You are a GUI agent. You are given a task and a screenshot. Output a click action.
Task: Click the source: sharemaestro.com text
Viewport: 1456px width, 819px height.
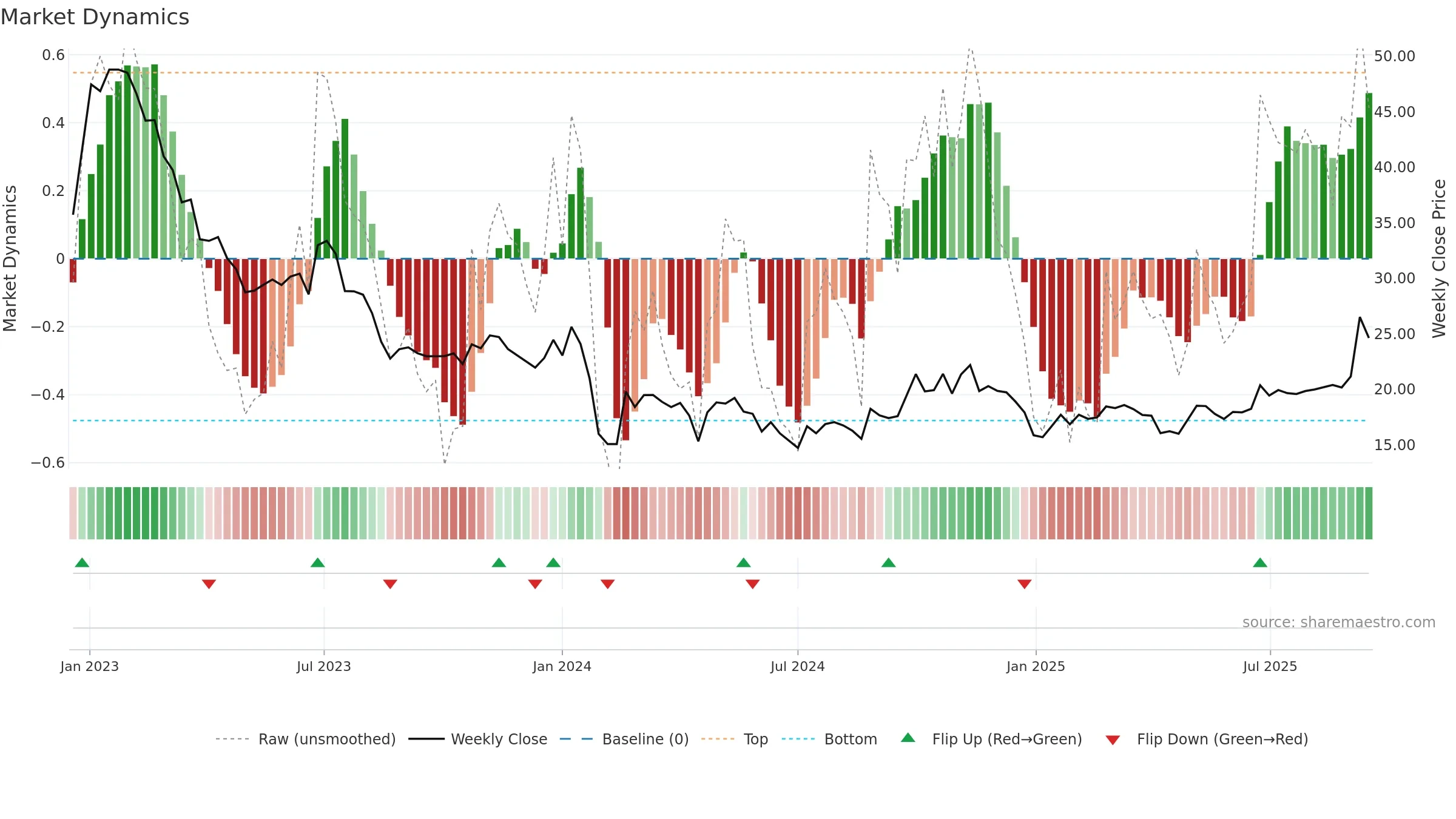[x=1339, y=622]
